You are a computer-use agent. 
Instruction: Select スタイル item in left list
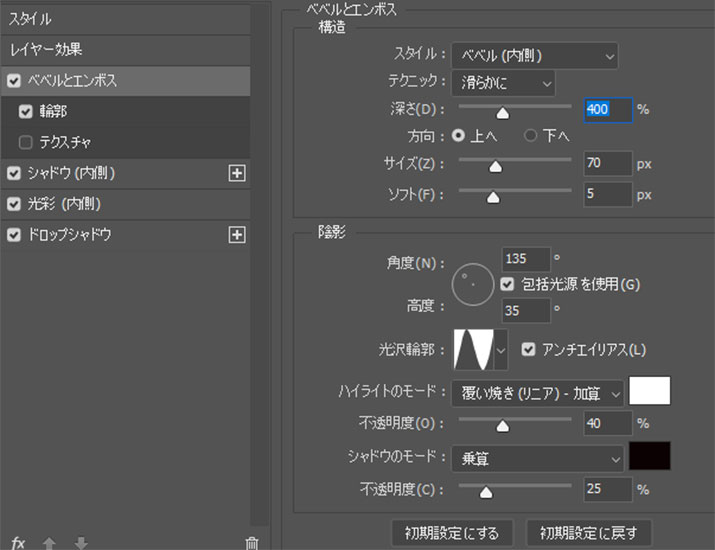[125, 19]
